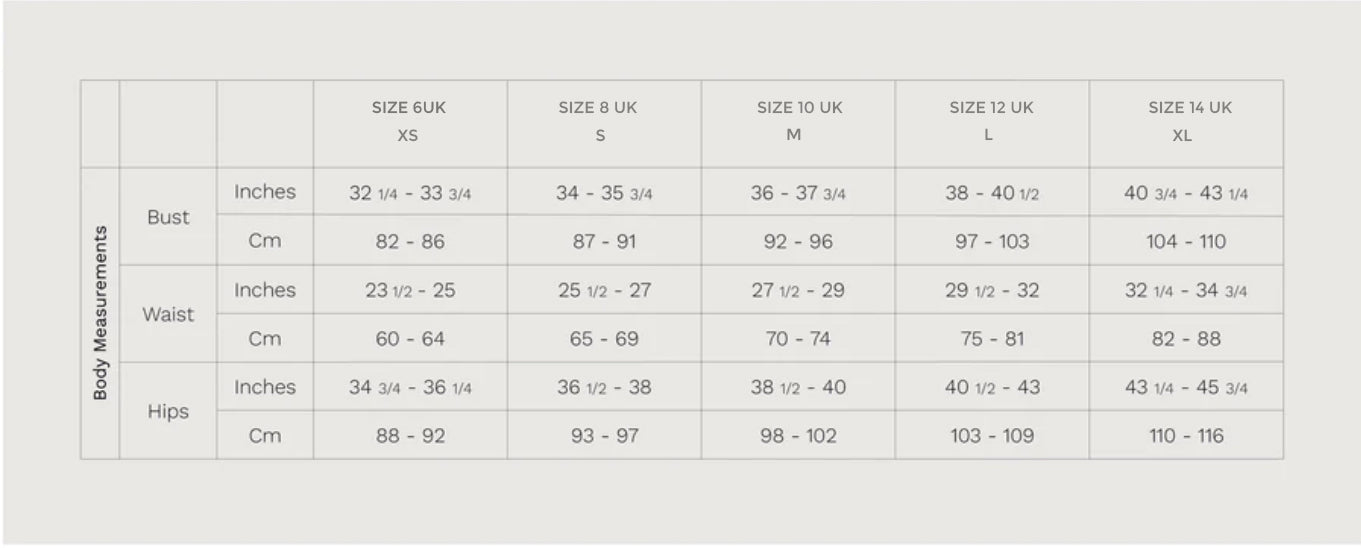Click the Hips row label
The image size is (1361, 548).
[x=168, y=411]
